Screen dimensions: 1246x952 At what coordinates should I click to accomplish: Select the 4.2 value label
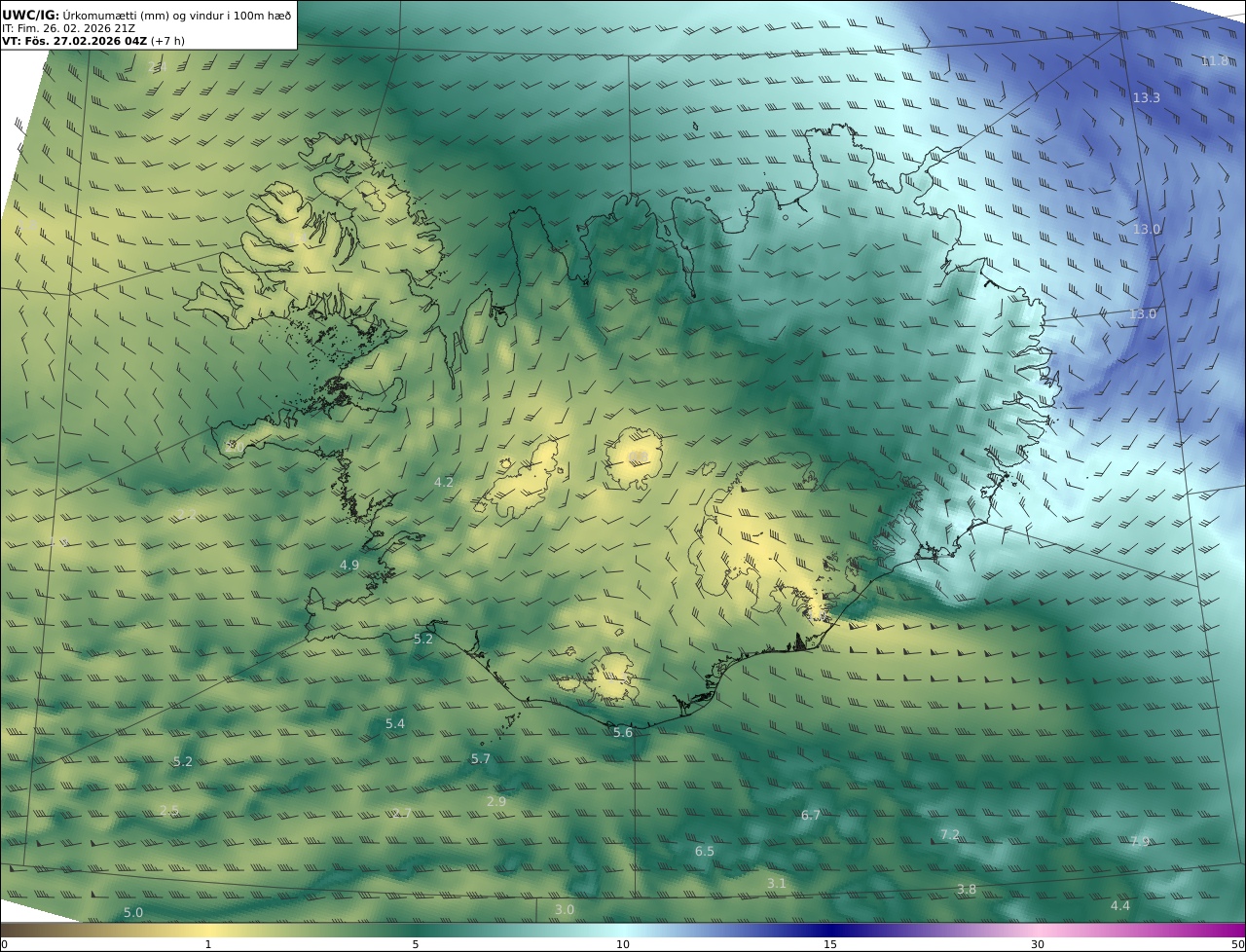click(x=444, y=483)
